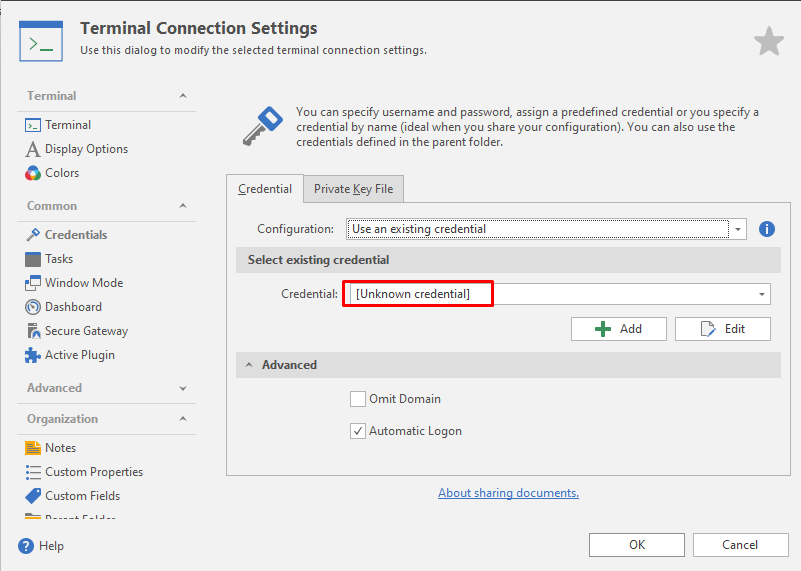Open the Active Plugin puzzle icon

[x=34, y=355]
